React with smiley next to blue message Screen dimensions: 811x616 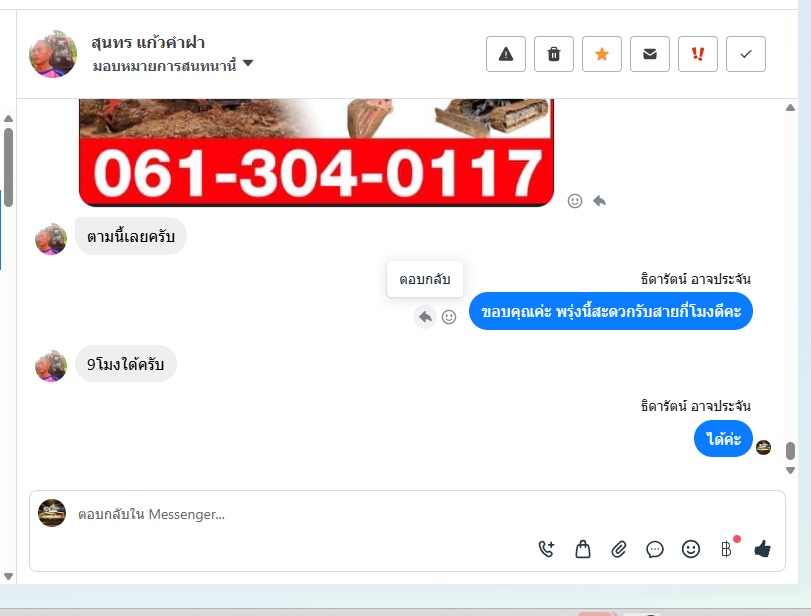[449, 317]
